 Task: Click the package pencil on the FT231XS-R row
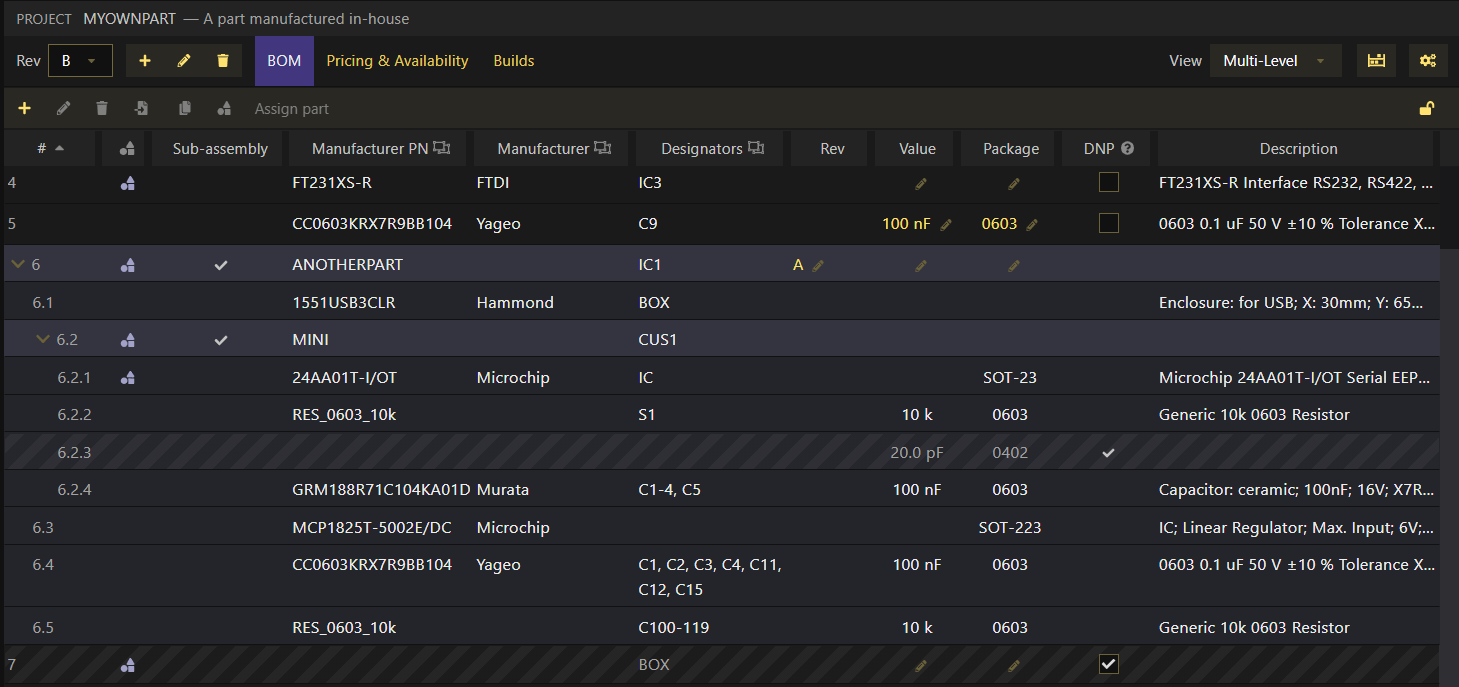[x=1014, y=184]
